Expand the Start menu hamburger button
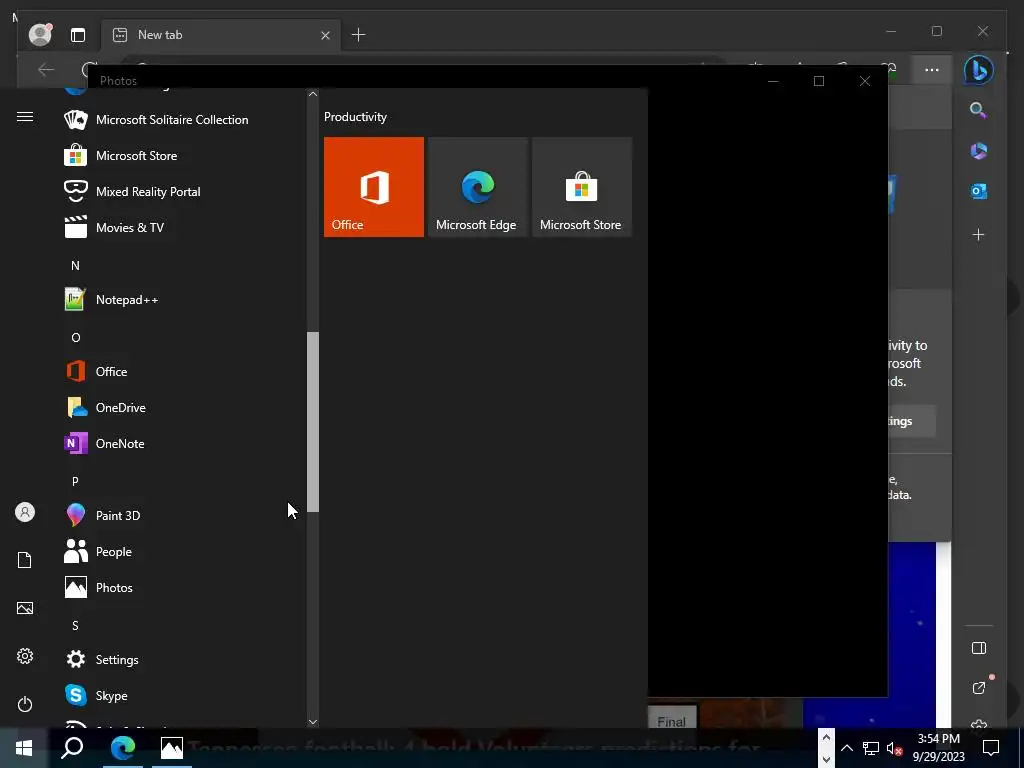The height and width of the screenshot is (768, 1024). pos(25,116)
